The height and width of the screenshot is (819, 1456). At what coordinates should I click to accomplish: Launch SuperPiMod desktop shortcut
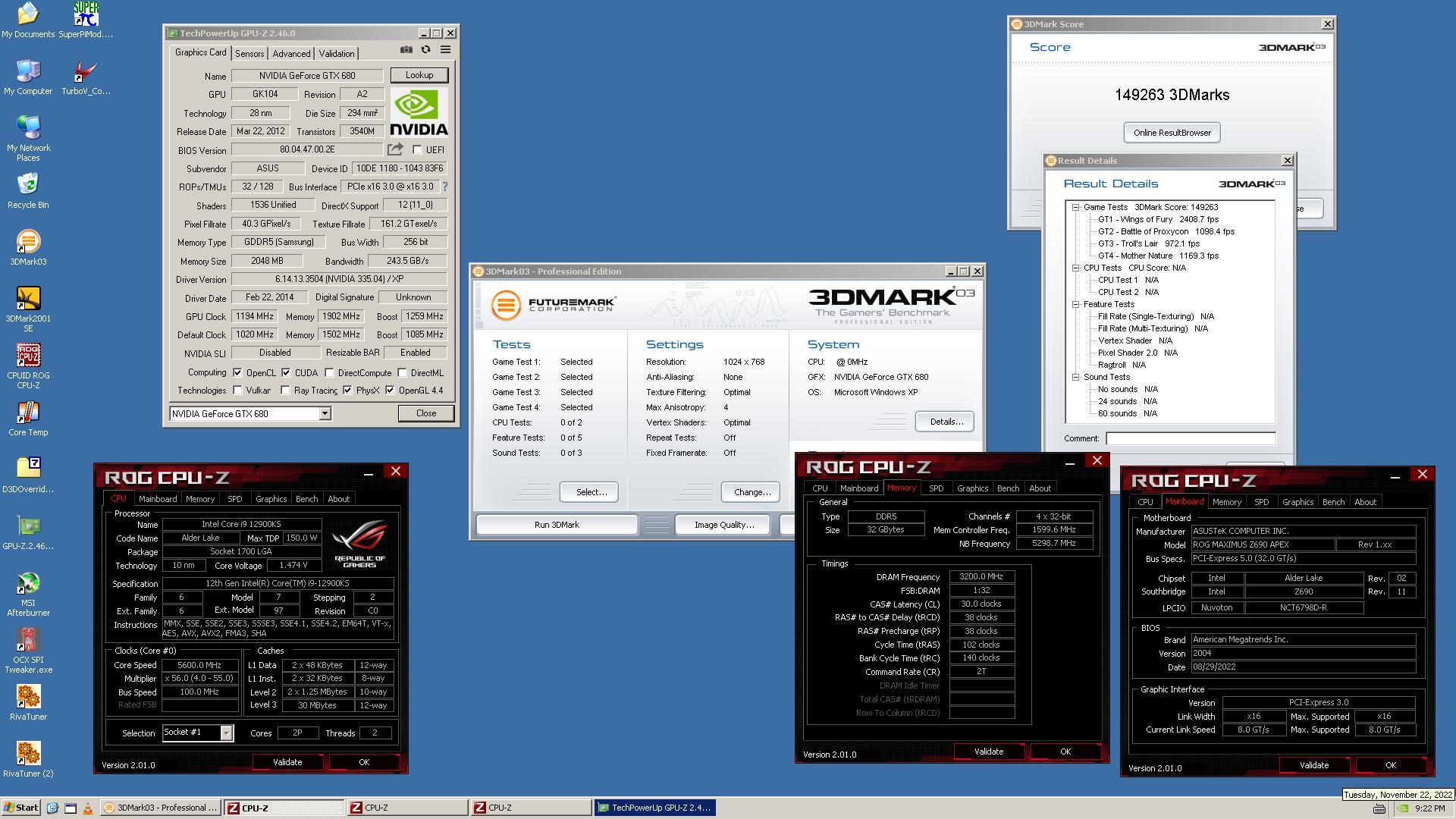(x=86, y=20)
